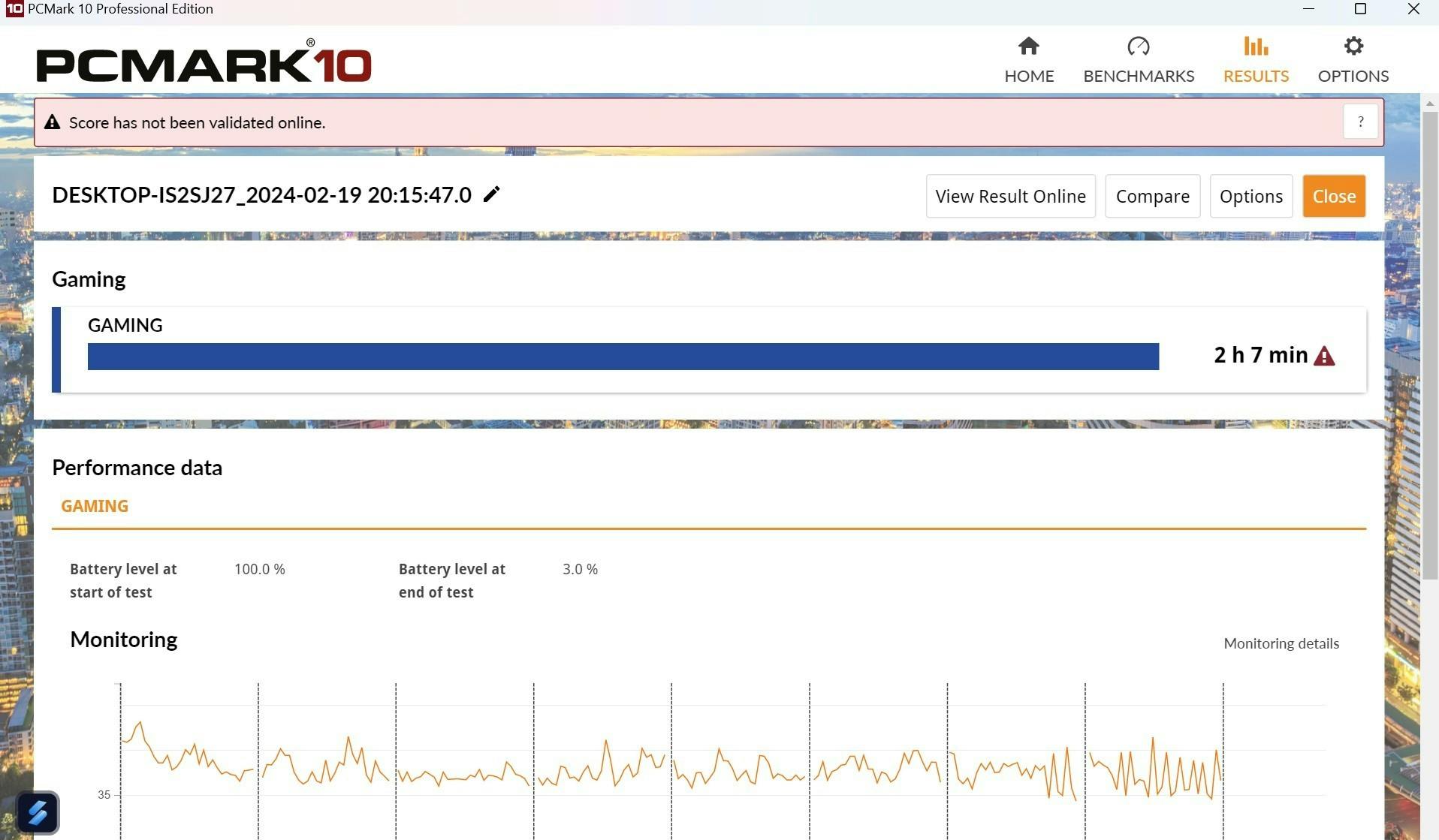This screenshot has width=1439, height=840.
Task: Click the PCMark 10 logo
Action: click(204, 63)
